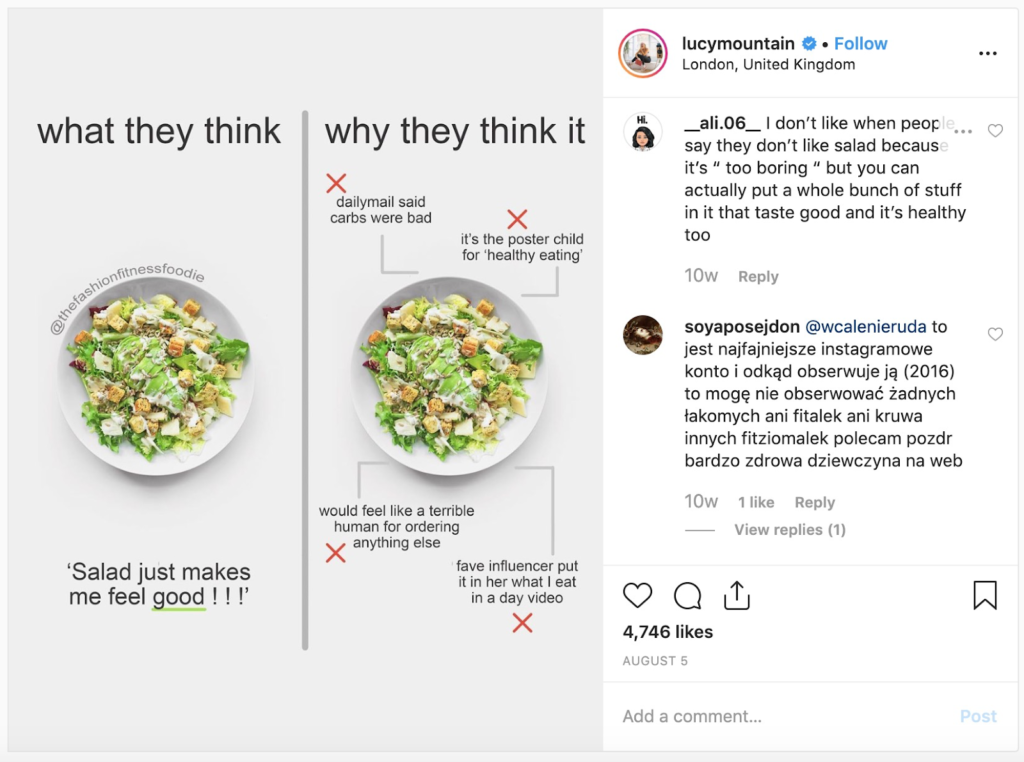This screenshot has height=762, width=1024.
Task: Open lucymountain profile picture
Action: tap(643, 54)
